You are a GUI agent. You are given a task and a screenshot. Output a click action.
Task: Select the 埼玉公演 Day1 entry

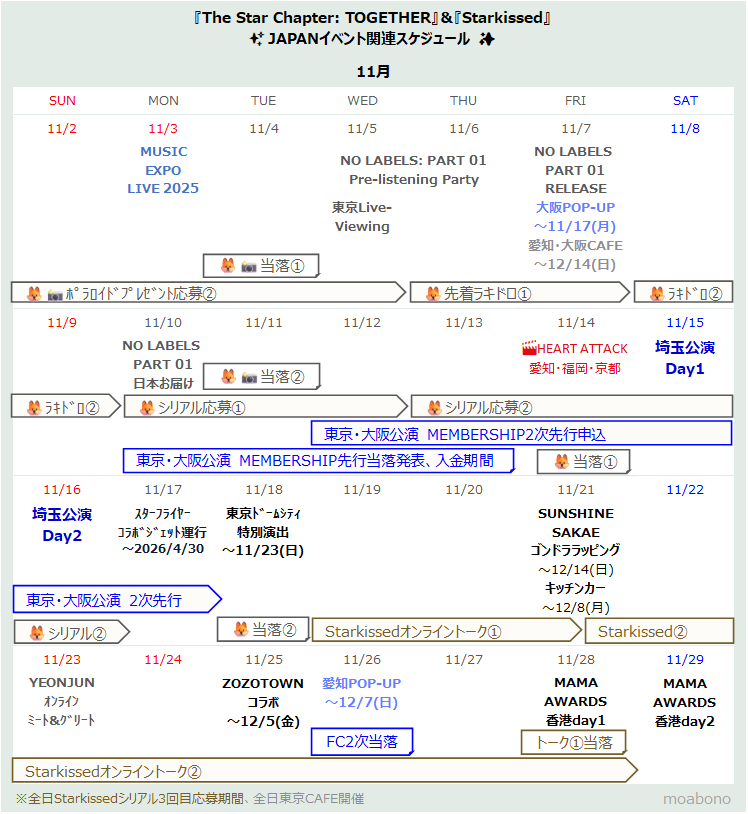pyautogui.click(x=685, y=357)
